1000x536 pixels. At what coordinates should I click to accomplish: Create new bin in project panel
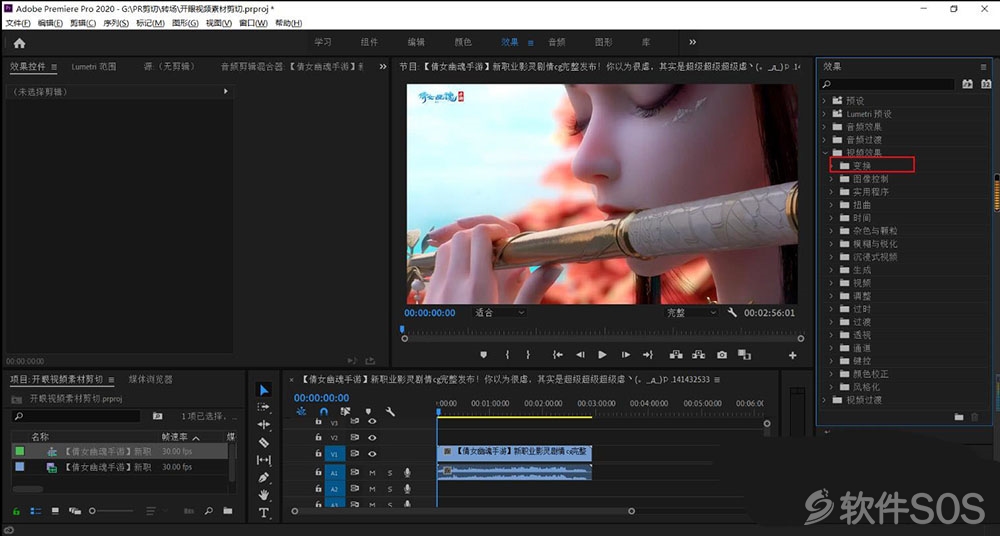[228, 511]
